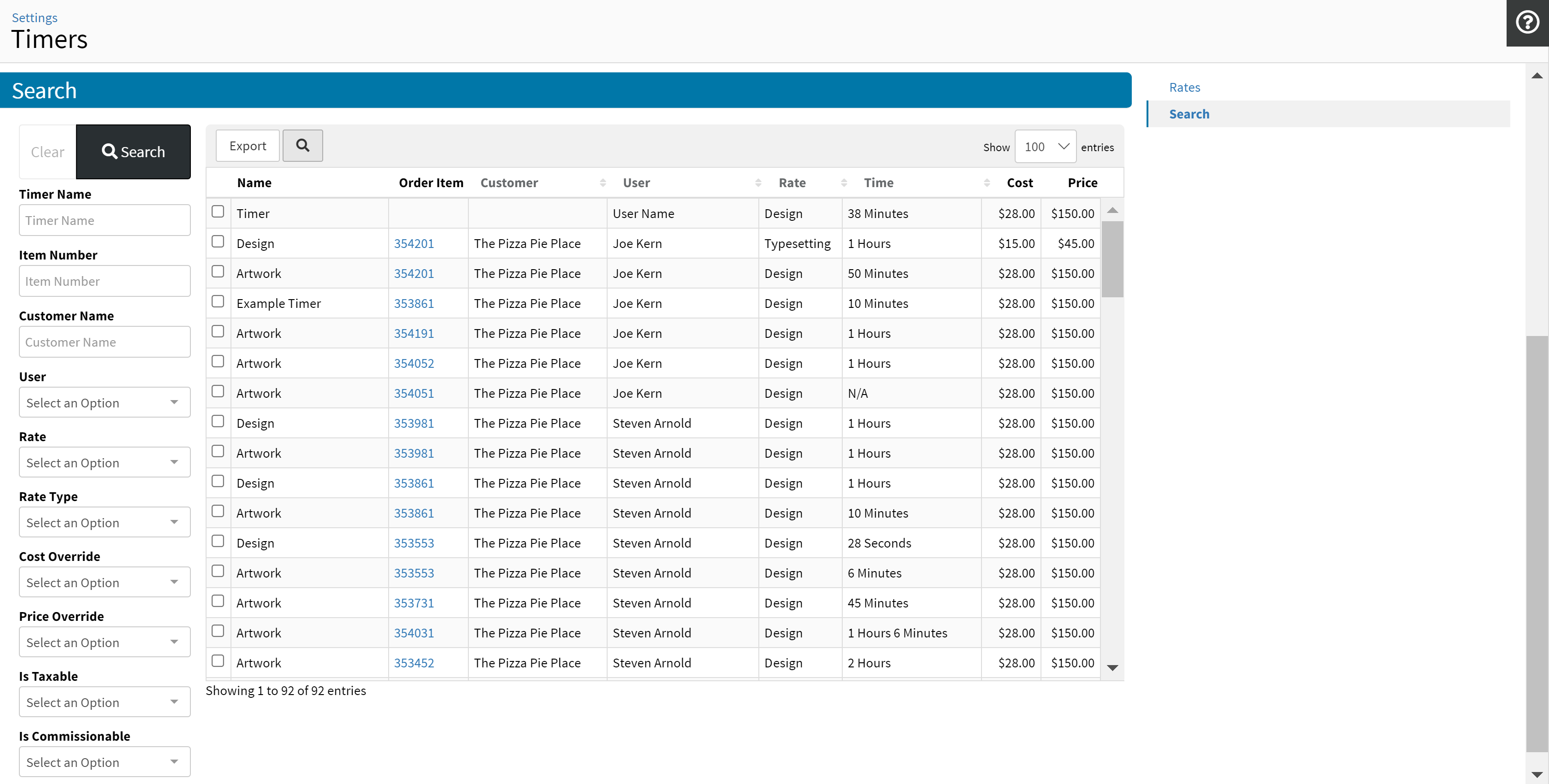1549x784 pixels.
Task: Open the help question mark icon
Action: pyautogui.click(x=1527, y=23)
